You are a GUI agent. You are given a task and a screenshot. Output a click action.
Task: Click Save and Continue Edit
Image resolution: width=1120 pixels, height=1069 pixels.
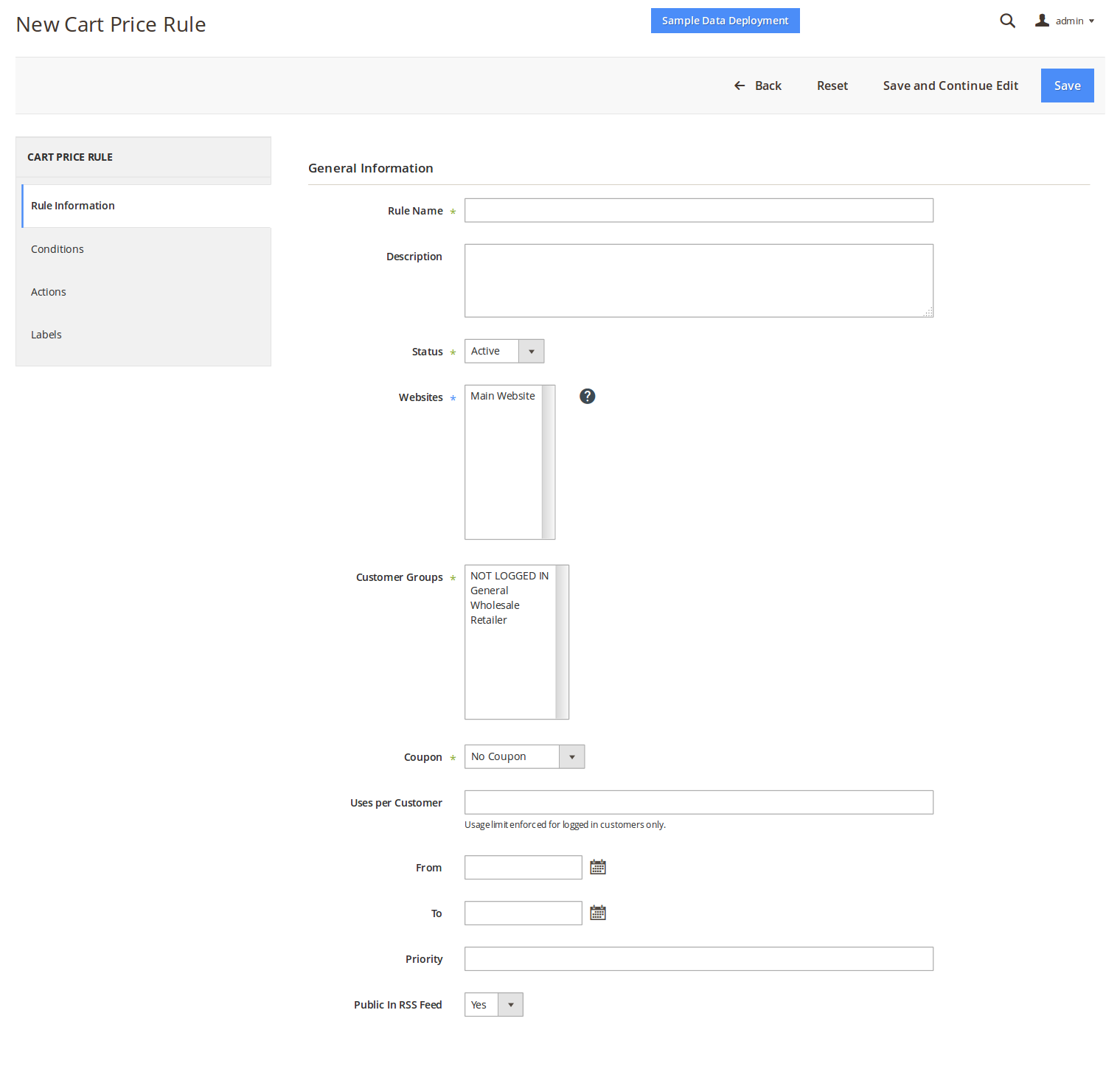coord(950,86)
